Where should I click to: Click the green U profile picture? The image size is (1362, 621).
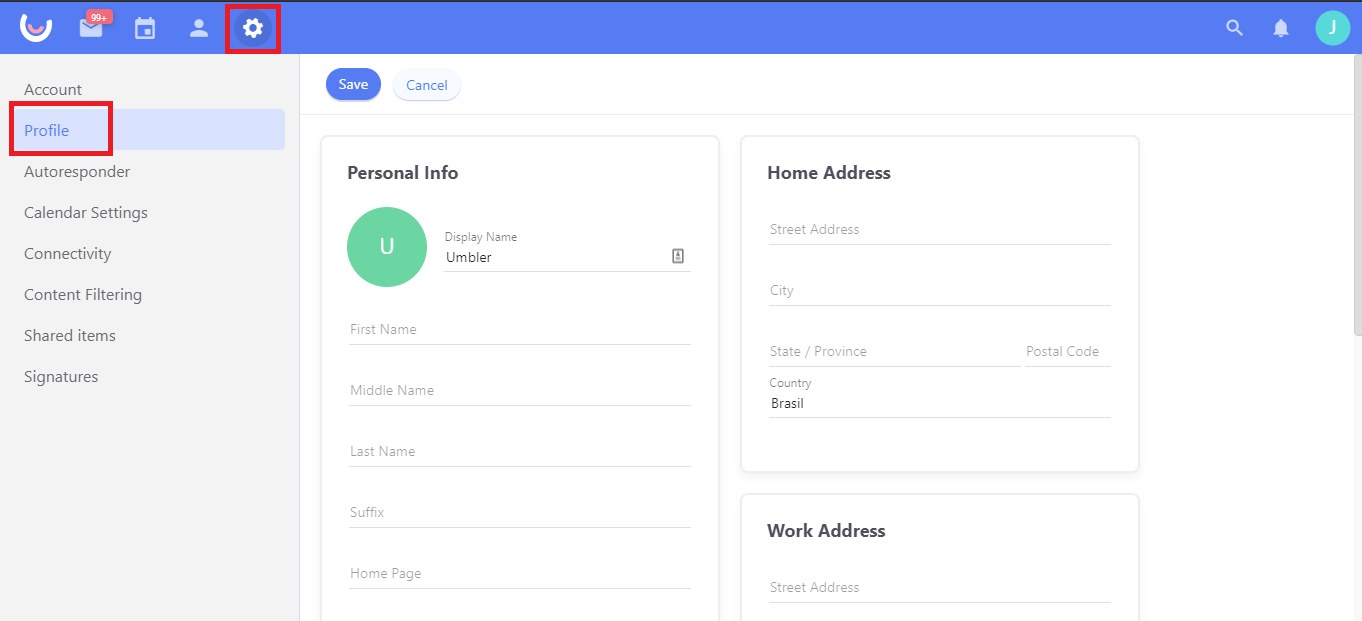pyautogui.click(x=387, y=247)
